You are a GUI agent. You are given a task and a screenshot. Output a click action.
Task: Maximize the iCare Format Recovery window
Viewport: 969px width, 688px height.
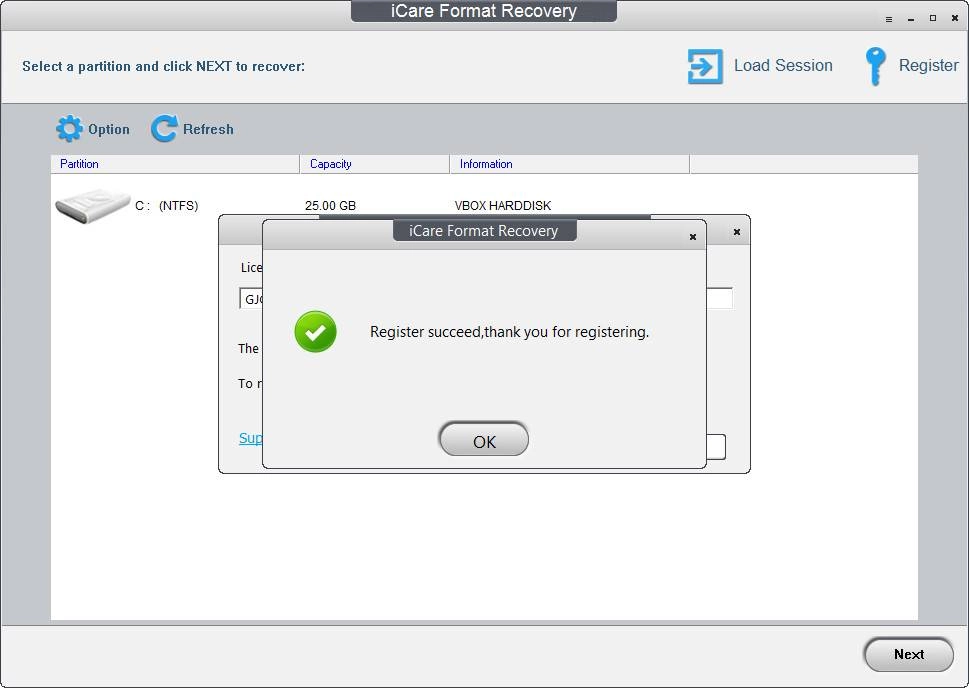933,19
